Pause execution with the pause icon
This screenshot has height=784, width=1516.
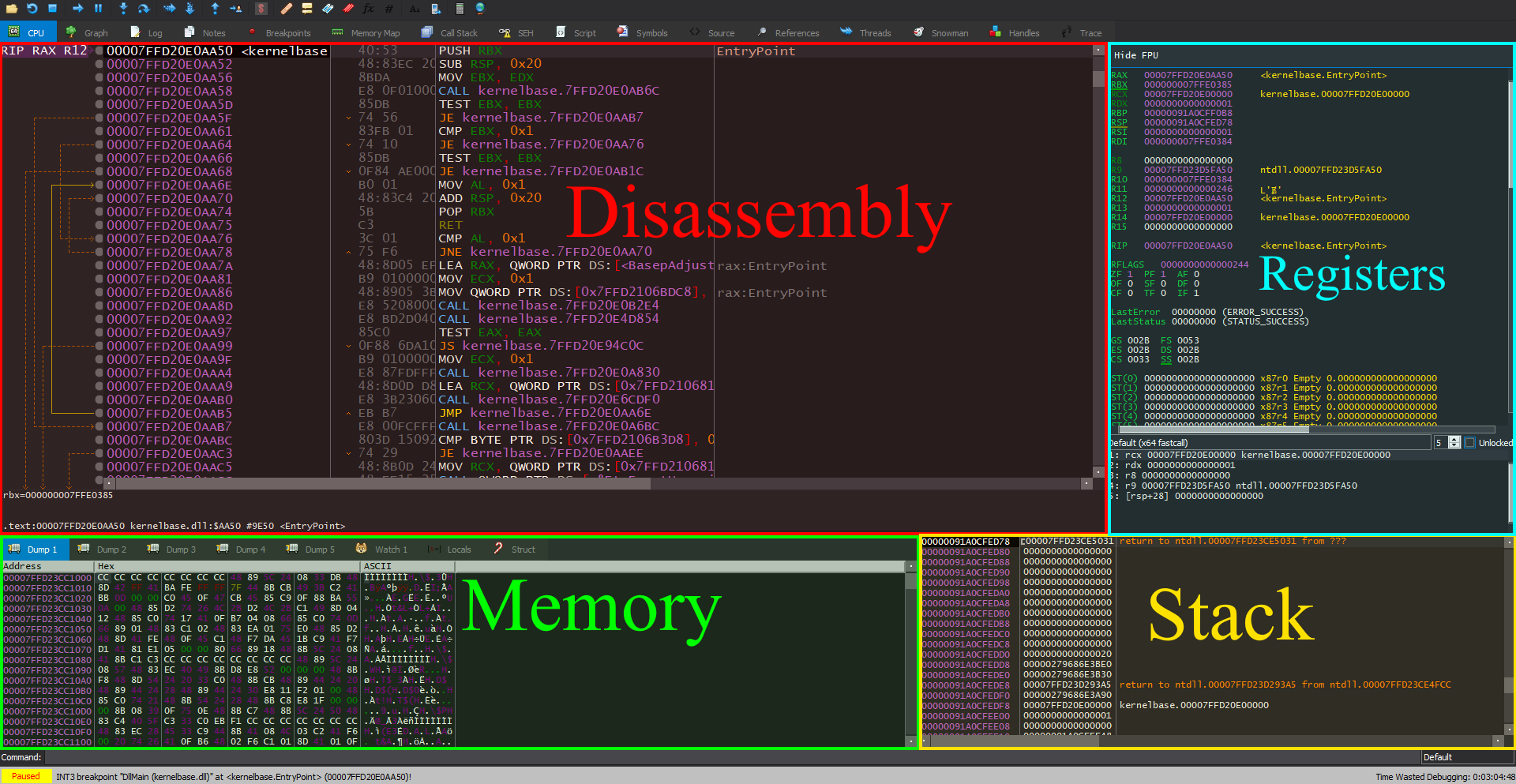coord(99,9)
